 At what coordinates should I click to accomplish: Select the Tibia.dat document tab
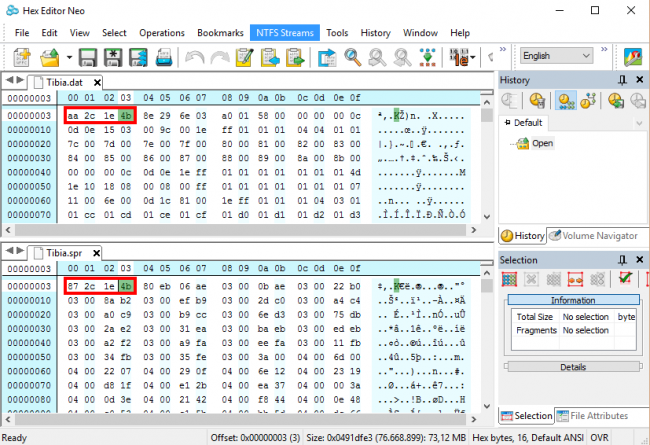click(x=64, y=83)
